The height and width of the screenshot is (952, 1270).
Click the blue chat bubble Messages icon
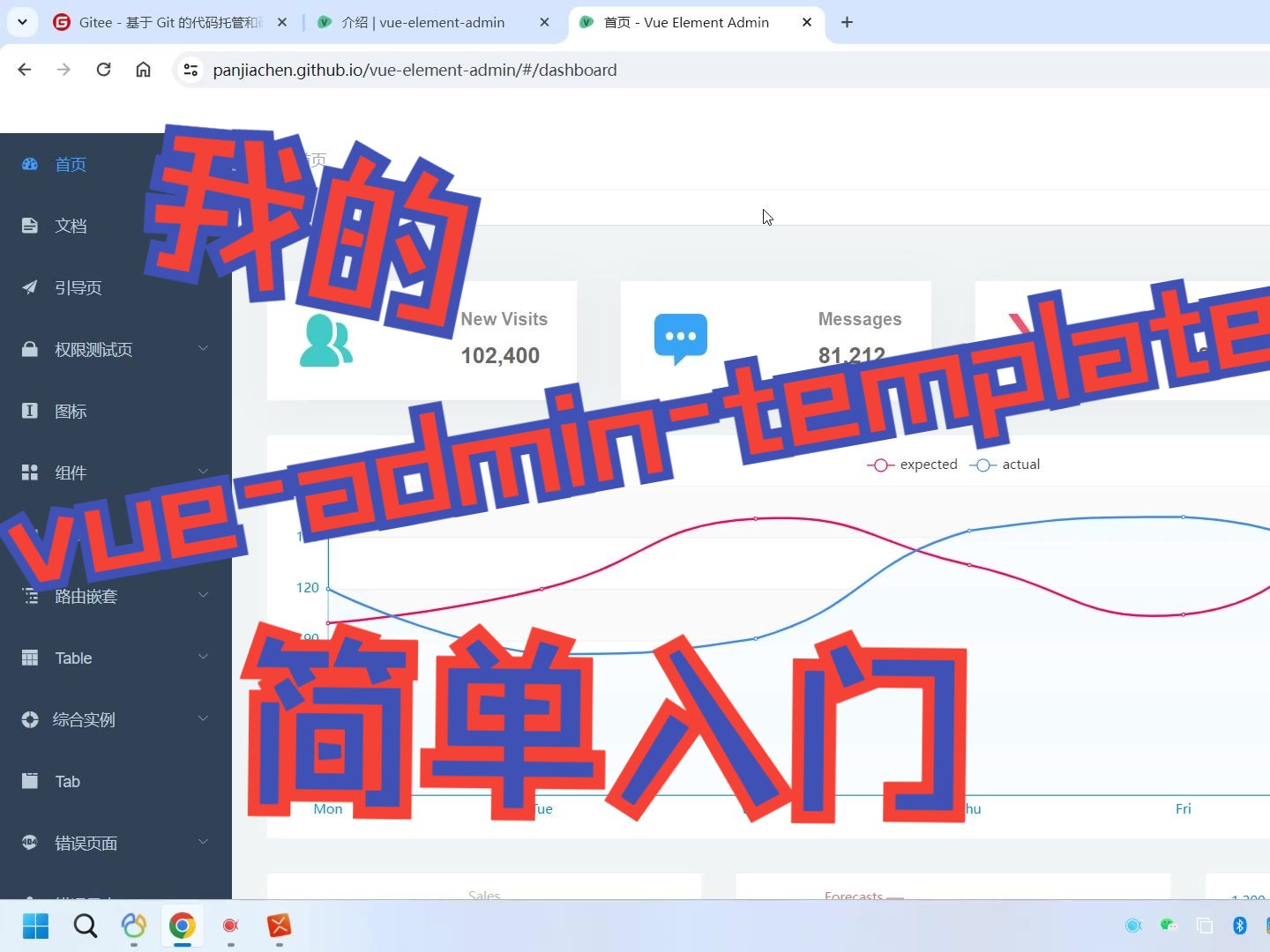tap(681, 339)
